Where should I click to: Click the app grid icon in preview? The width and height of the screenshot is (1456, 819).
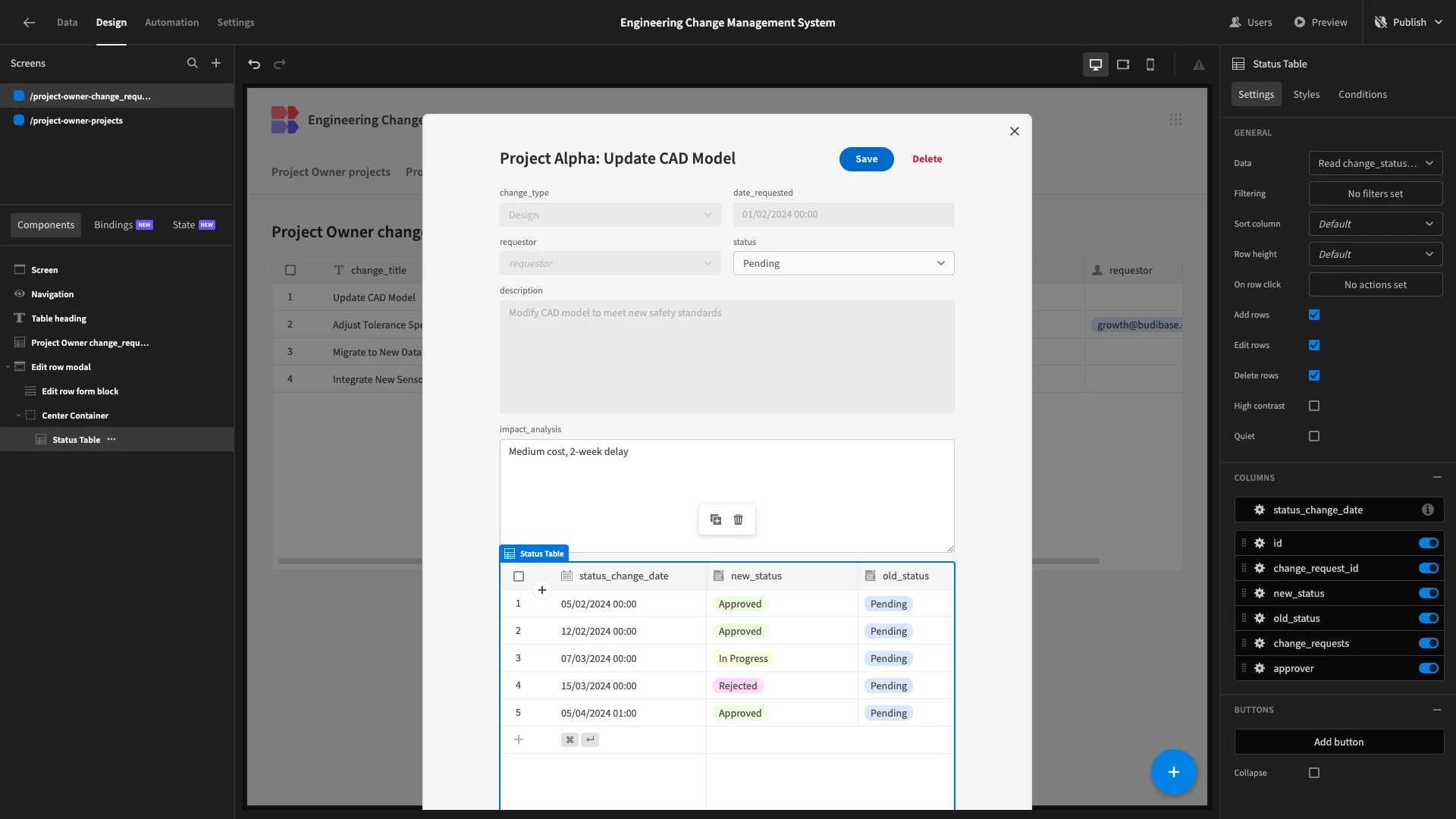[1175, 120]
